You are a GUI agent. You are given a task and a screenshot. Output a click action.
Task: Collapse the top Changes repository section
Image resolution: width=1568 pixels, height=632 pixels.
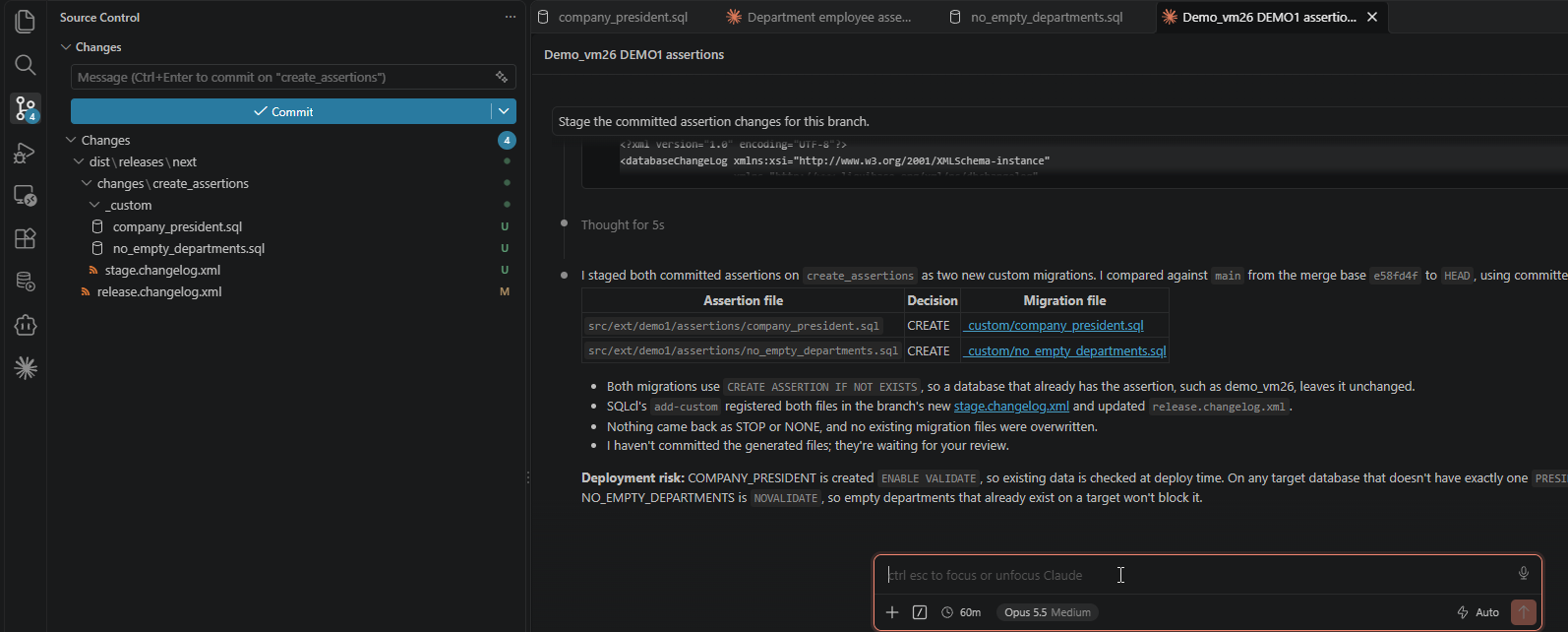point(67,46)
